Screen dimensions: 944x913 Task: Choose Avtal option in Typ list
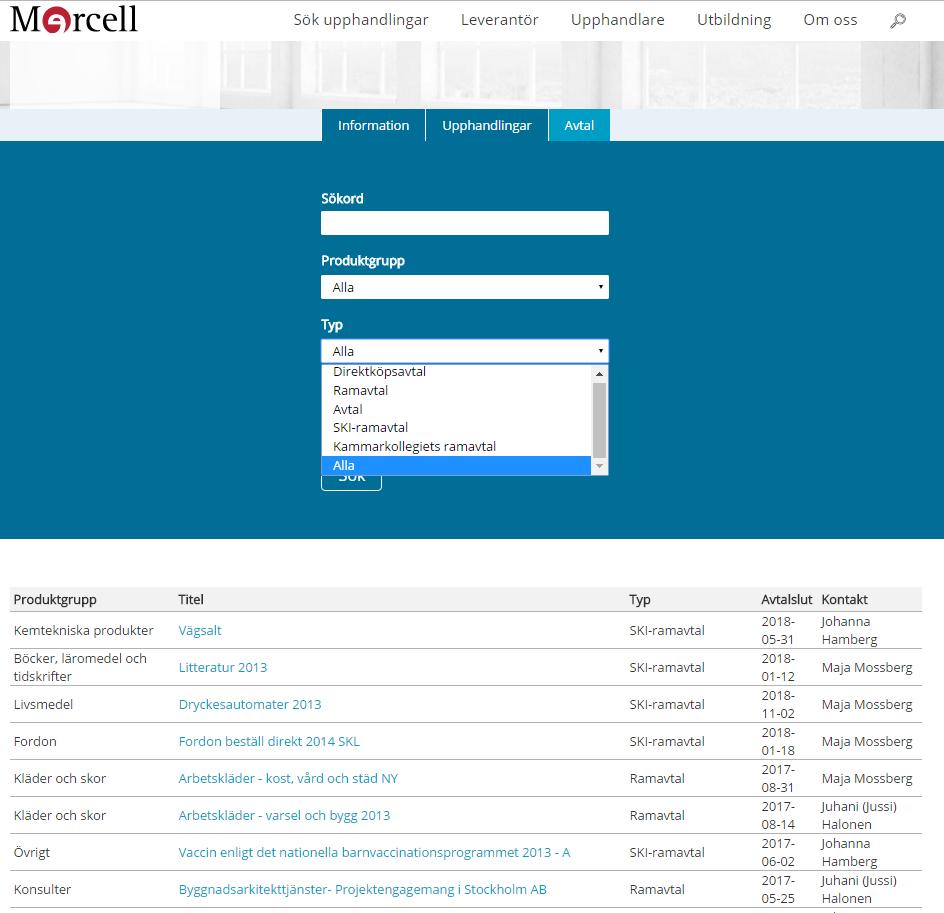pos(456,409)
